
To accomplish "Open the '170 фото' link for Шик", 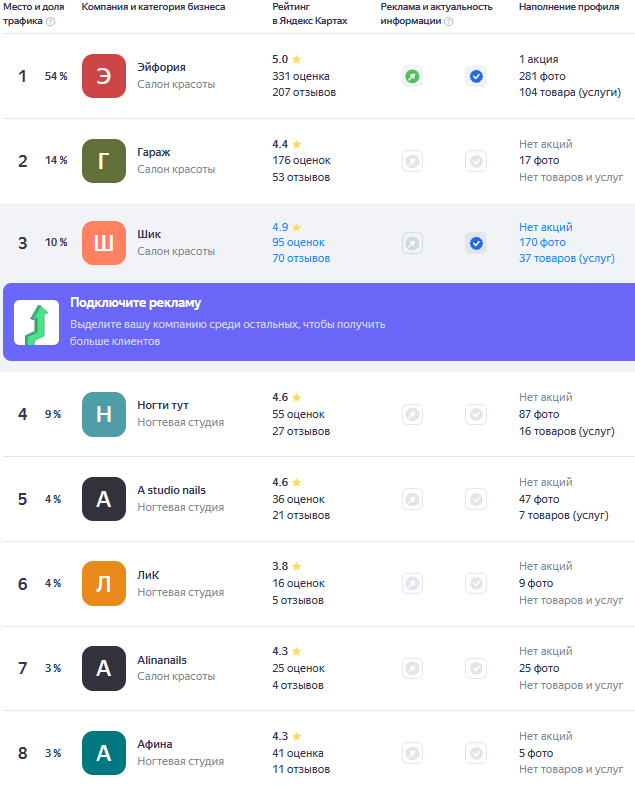I will click(542, 242).
